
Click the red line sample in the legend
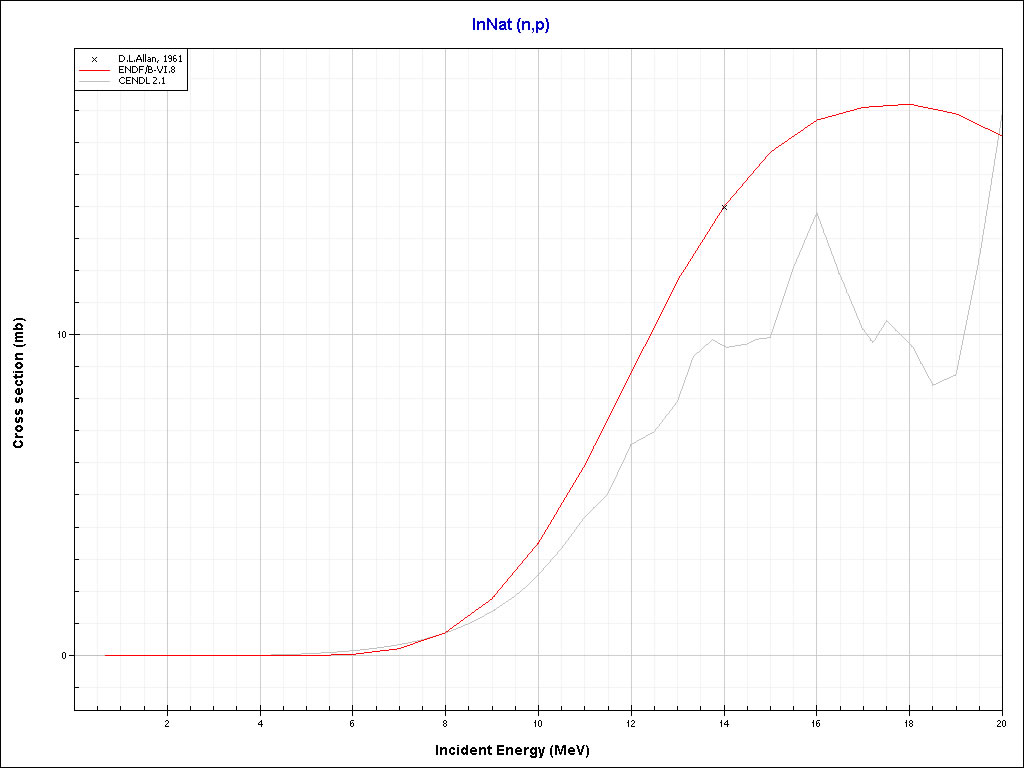(x=94, y=70)
